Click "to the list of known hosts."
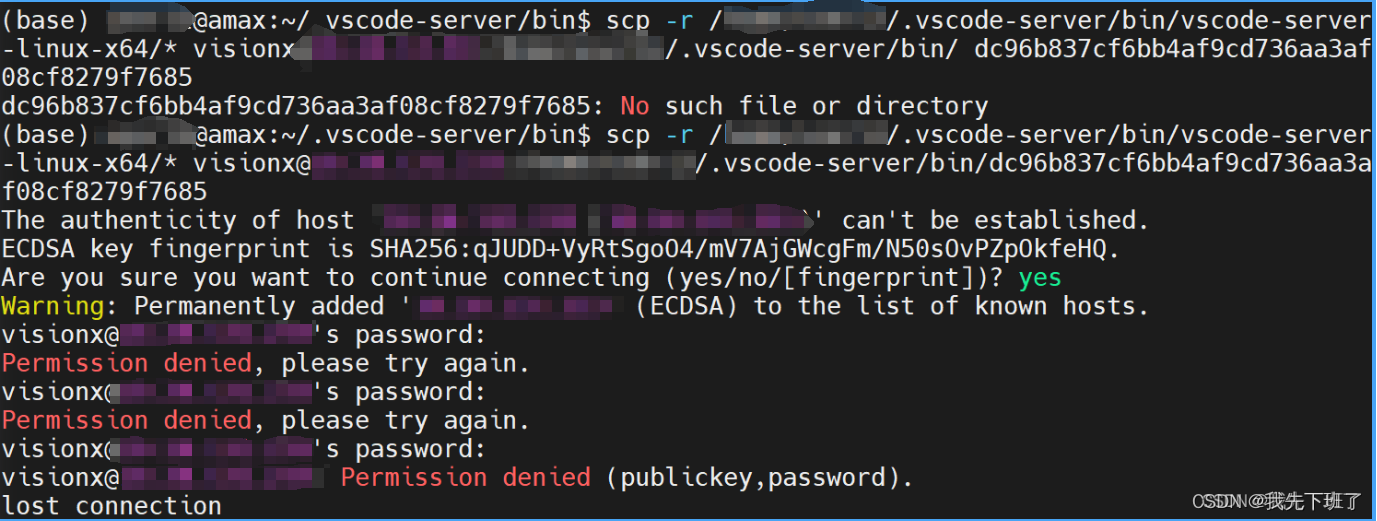 point(951,306)
